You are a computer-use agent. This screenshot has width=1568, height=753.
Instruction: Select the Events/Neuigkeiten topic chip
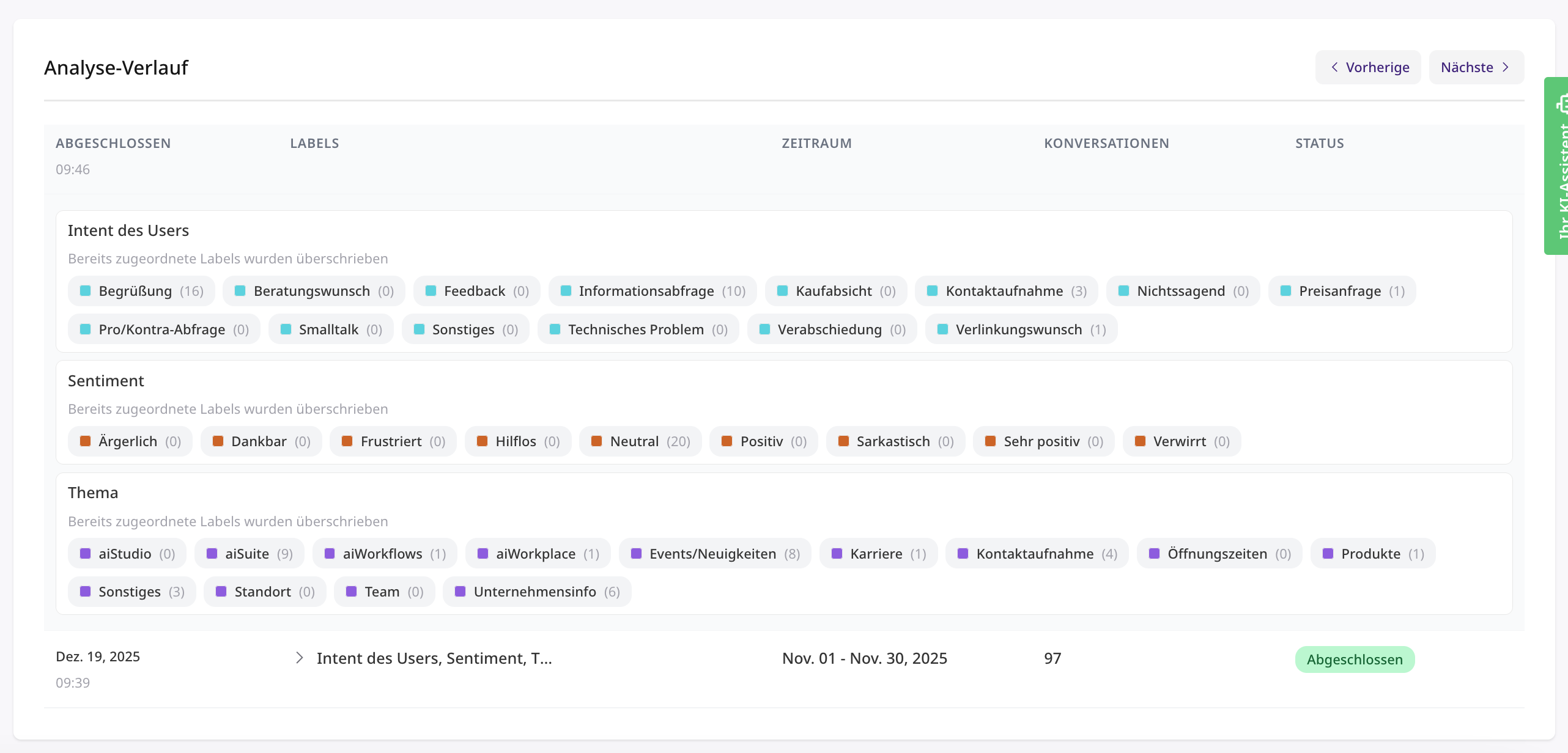(714, 554)
